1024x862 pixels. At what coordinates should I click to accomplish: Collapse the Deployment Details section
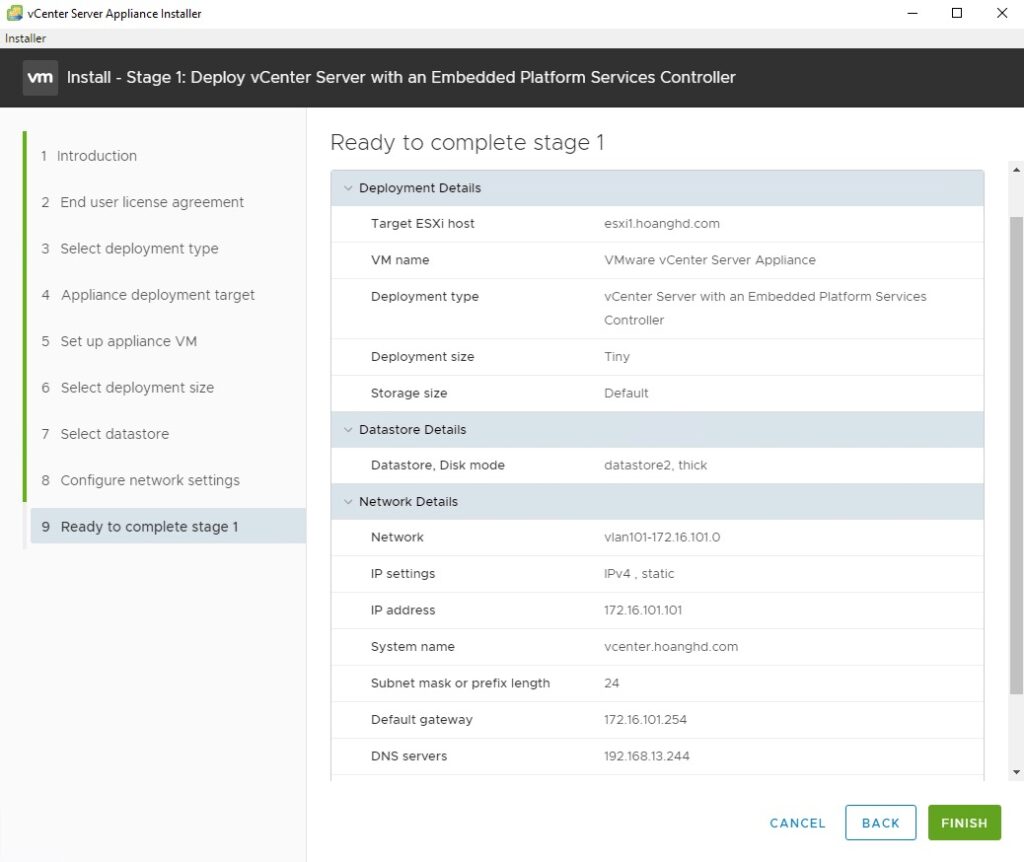[348, 188]
